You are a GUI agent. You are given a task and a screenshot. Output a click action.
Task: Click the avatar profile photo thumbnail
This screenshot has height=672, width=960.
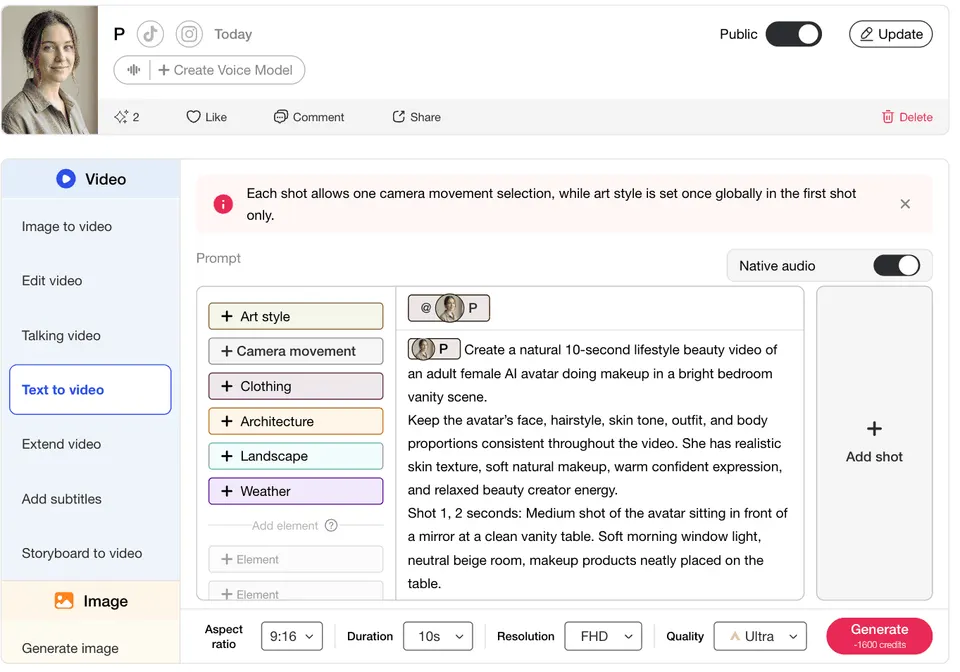[x=50, y=70]
